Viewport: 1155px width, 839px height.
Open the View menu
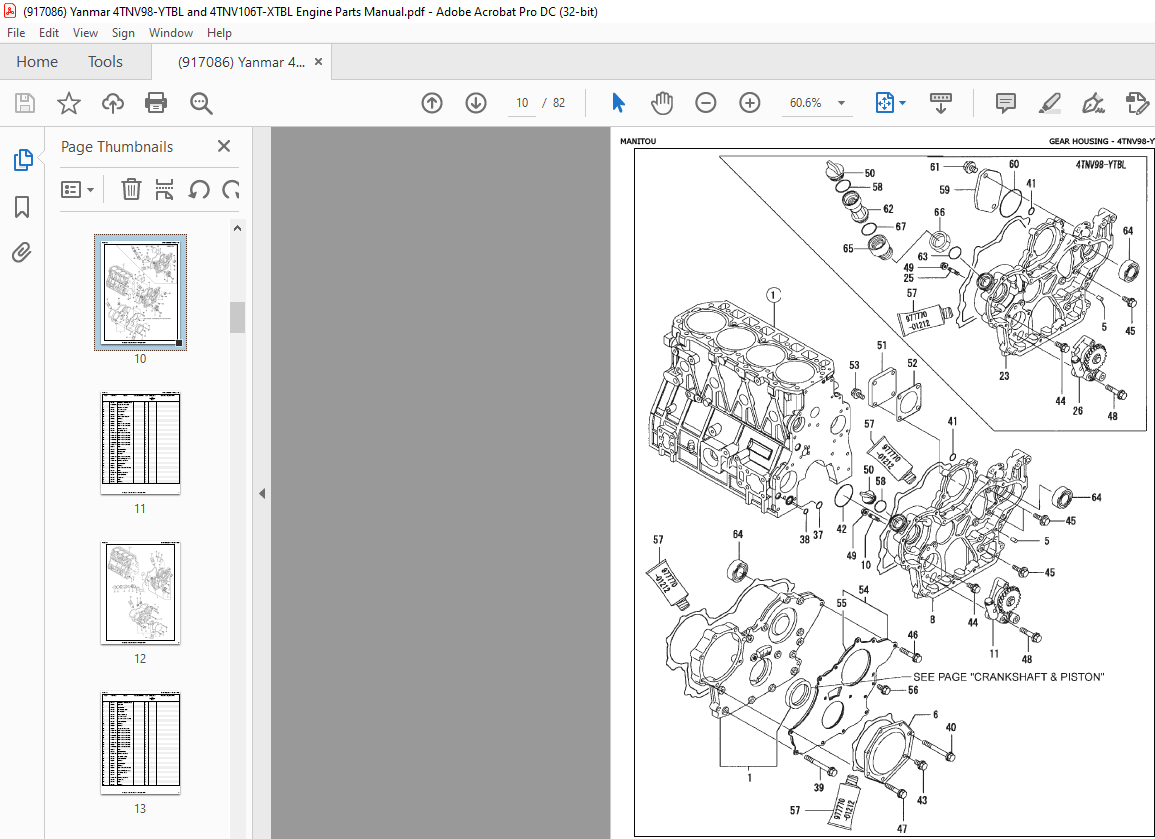pyautogui.click(x=85, y=32)
